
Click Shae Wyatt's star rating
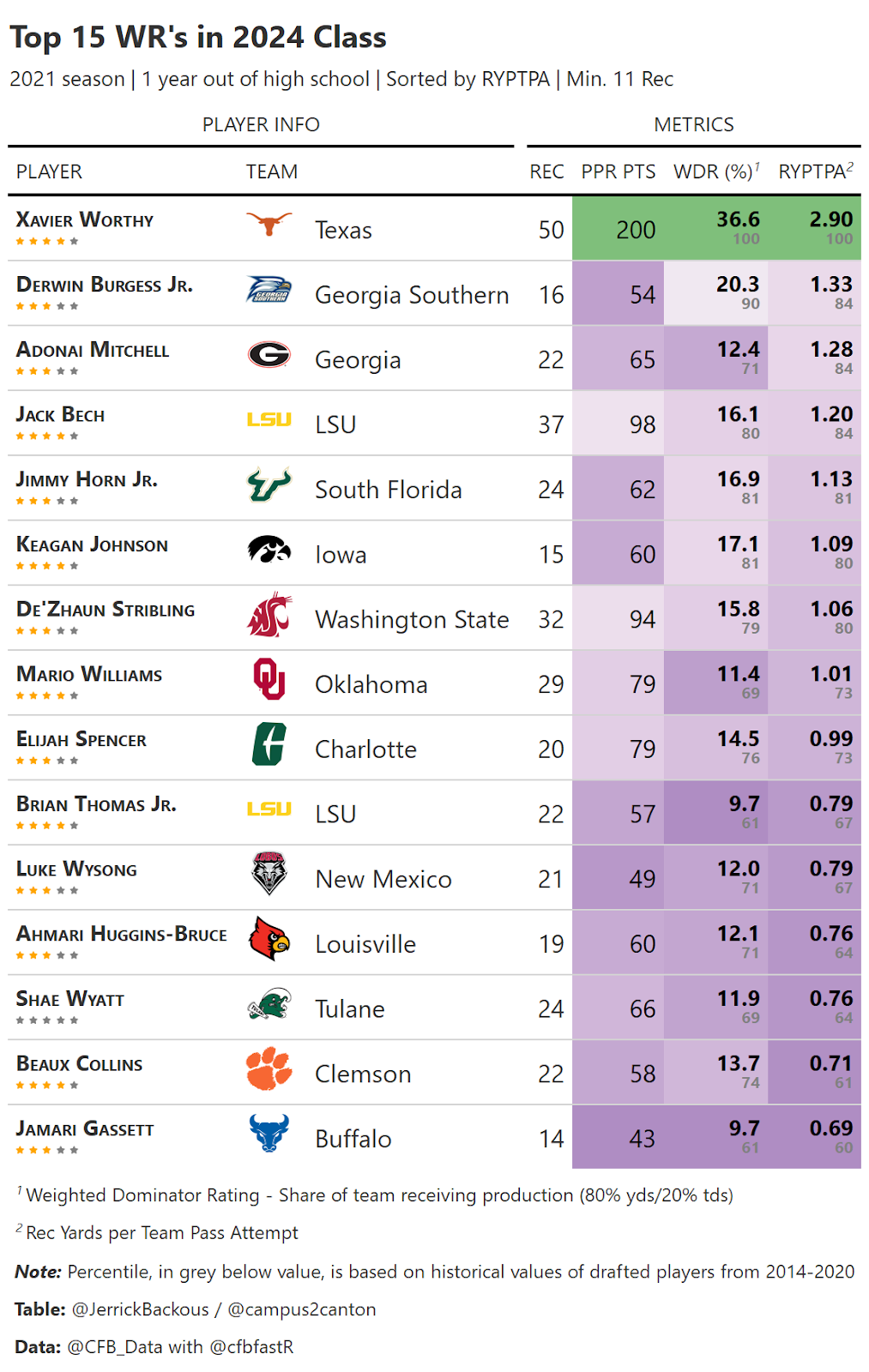(47, 1020)
